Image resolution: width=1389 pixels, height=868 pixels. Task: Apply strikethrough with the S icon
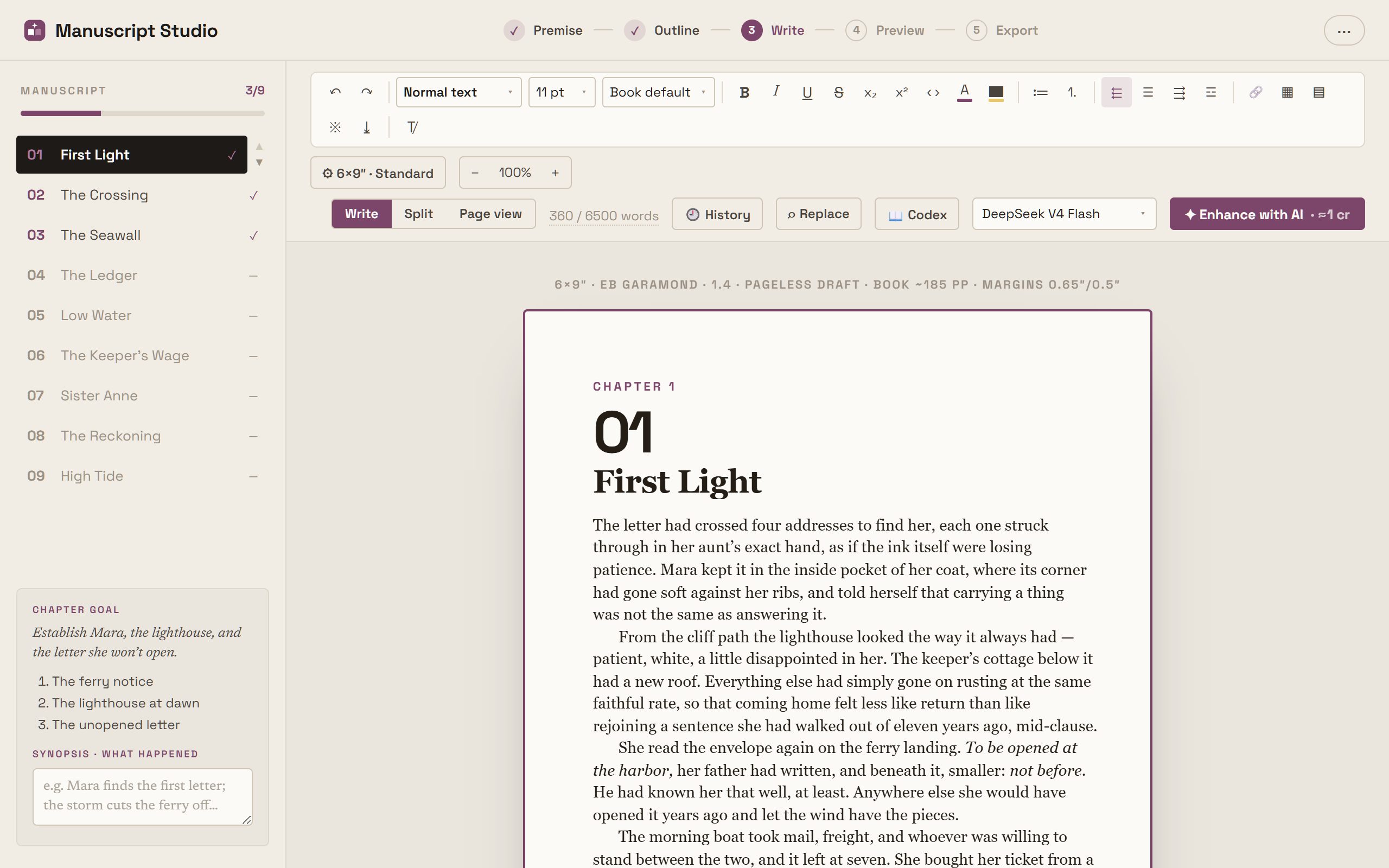pos(839,92)
